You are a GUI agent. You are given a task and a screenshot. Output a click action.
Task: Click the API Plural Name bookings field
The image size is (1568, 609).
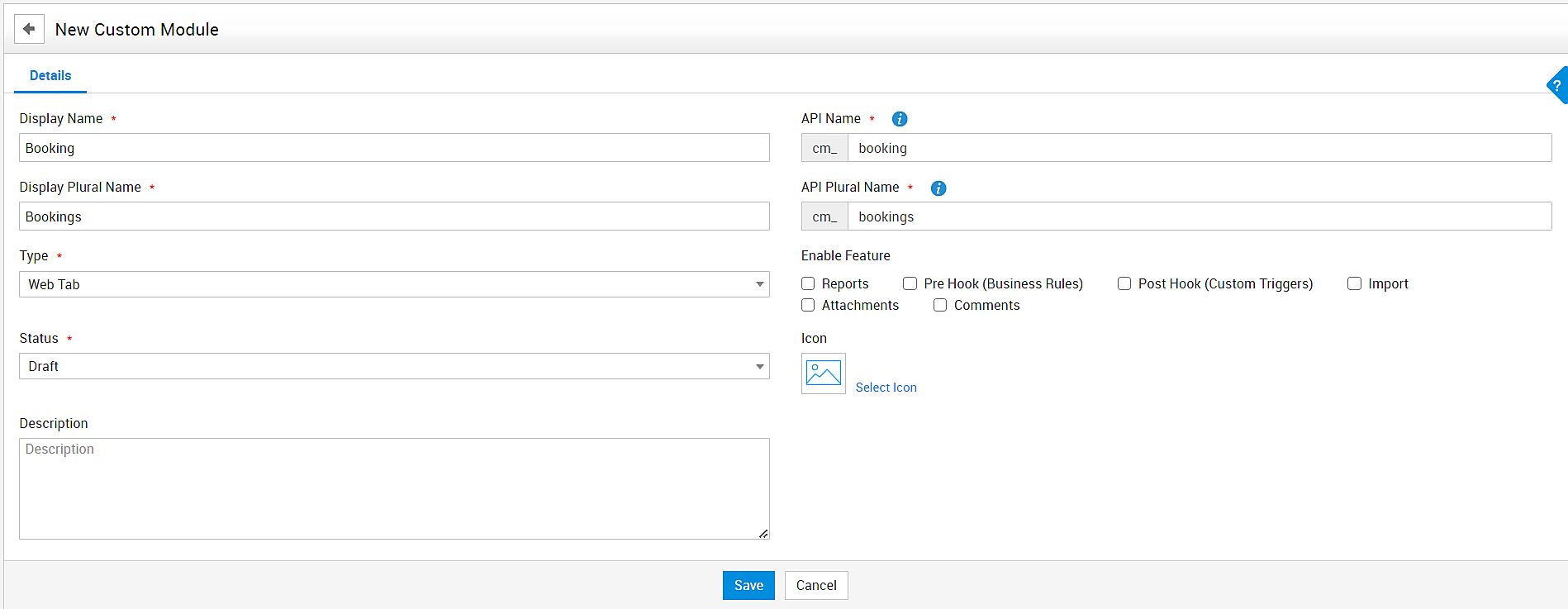click(x=1199, y=216)
